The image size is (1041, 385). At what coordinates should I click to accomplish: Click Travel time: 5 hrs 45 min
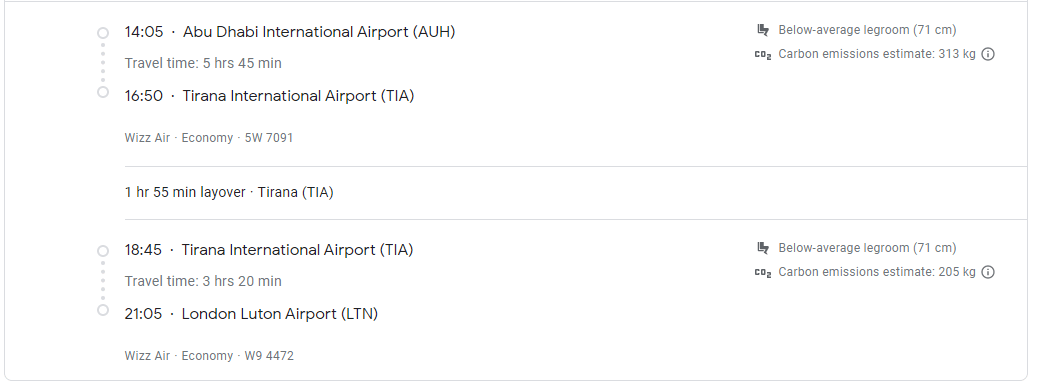click(x=203, y=63)
